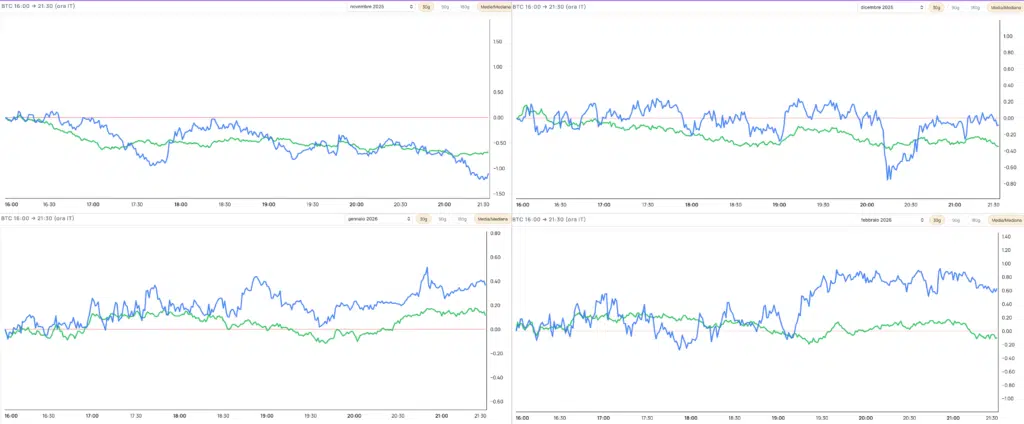Expand the gennaio 2026 month selector
The image size is (1024, 424).
380,218
